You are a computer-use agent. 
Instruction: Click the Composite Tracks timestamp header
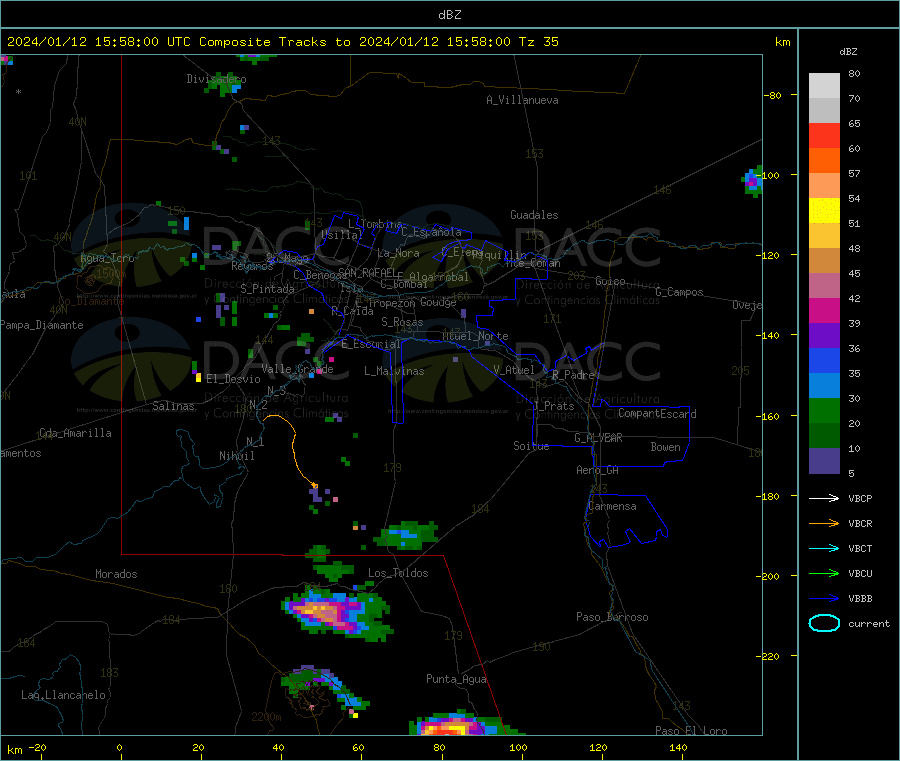tap(282, 42)
